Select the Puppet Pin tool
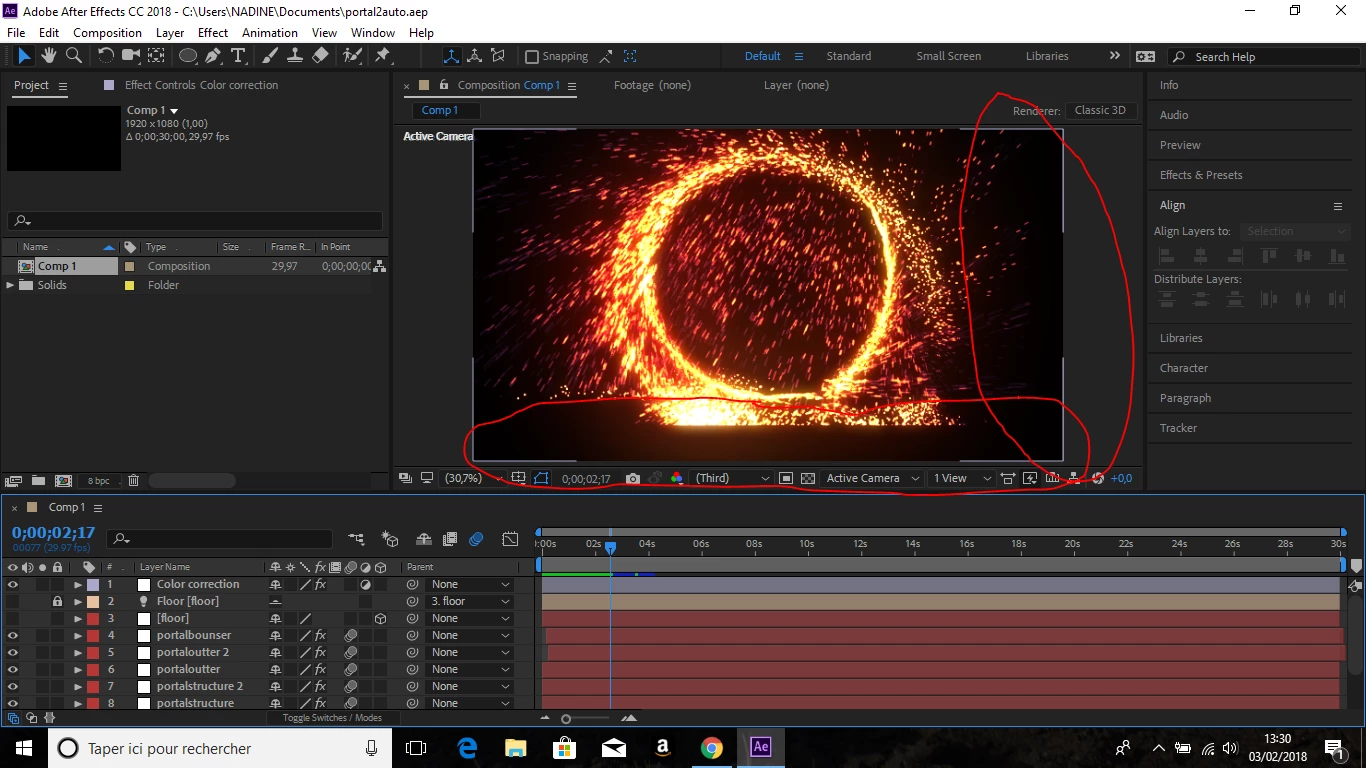The image size is (1366, 768). (382, 56)
